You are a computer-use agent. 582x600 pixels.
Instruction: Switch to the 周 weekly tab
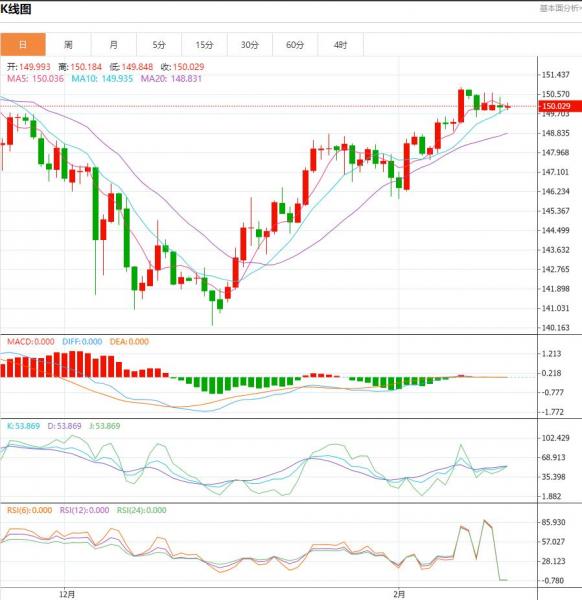tap(68, 45)
